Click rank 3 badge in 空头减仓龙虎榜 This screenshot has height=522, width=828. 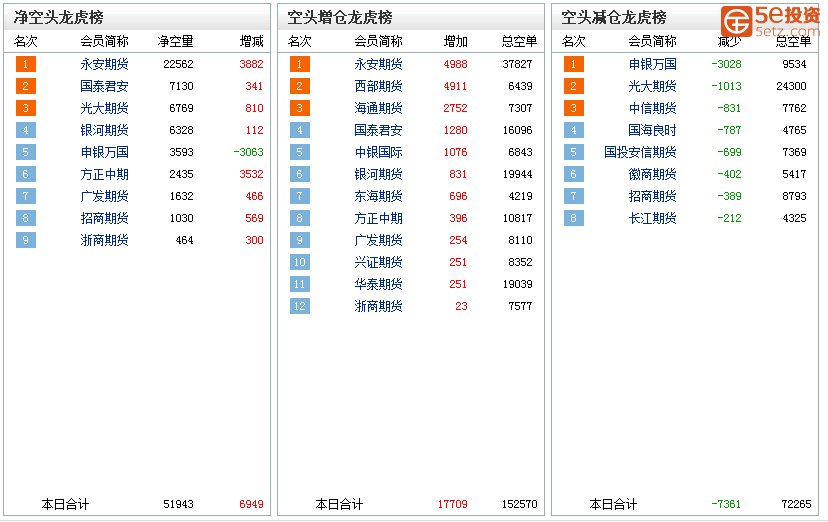coord(573,108)
